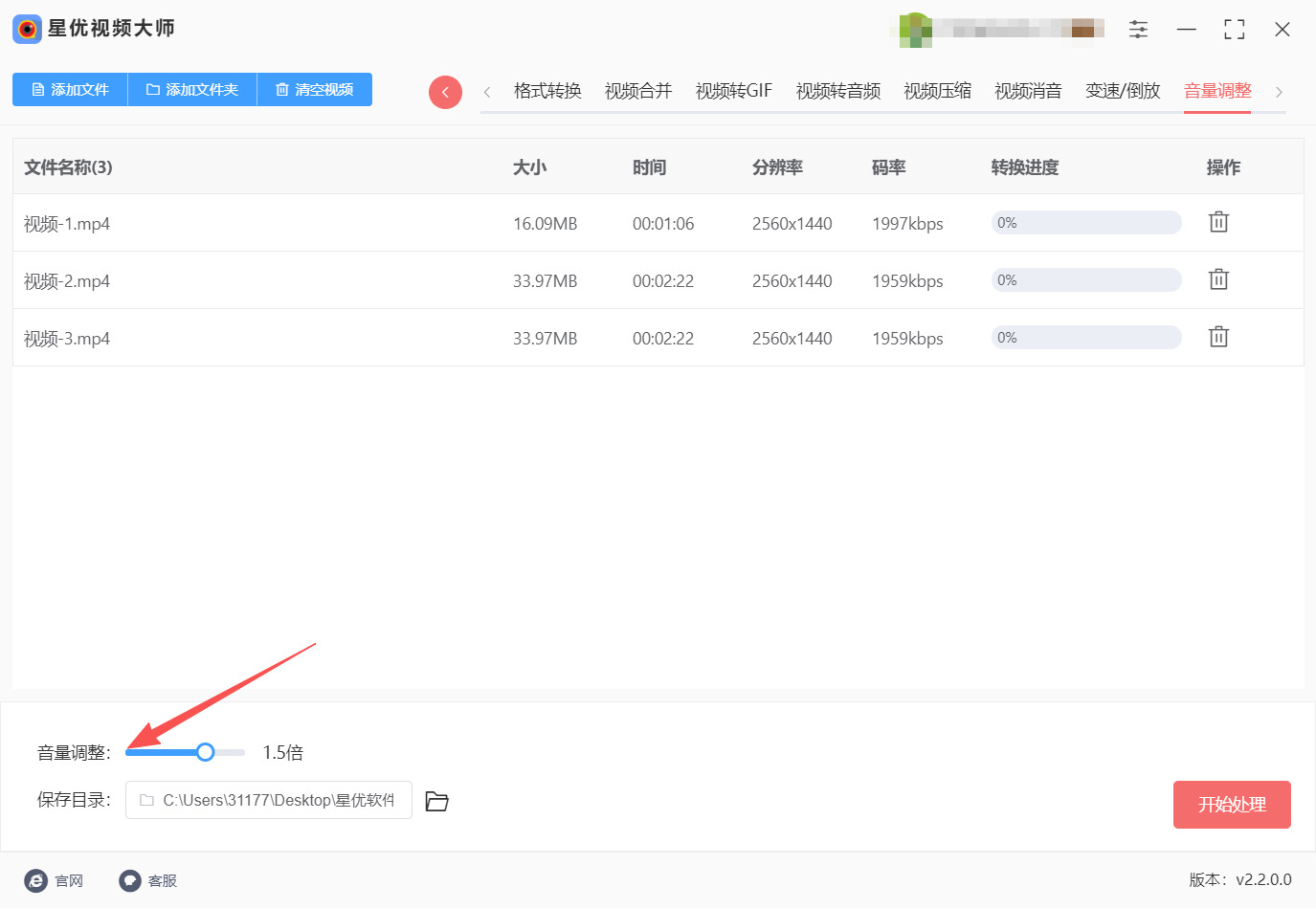Viewport: 1316px width, 909px height.
Task: Click the left chevron beside the tabs
Action: (487, 92)
